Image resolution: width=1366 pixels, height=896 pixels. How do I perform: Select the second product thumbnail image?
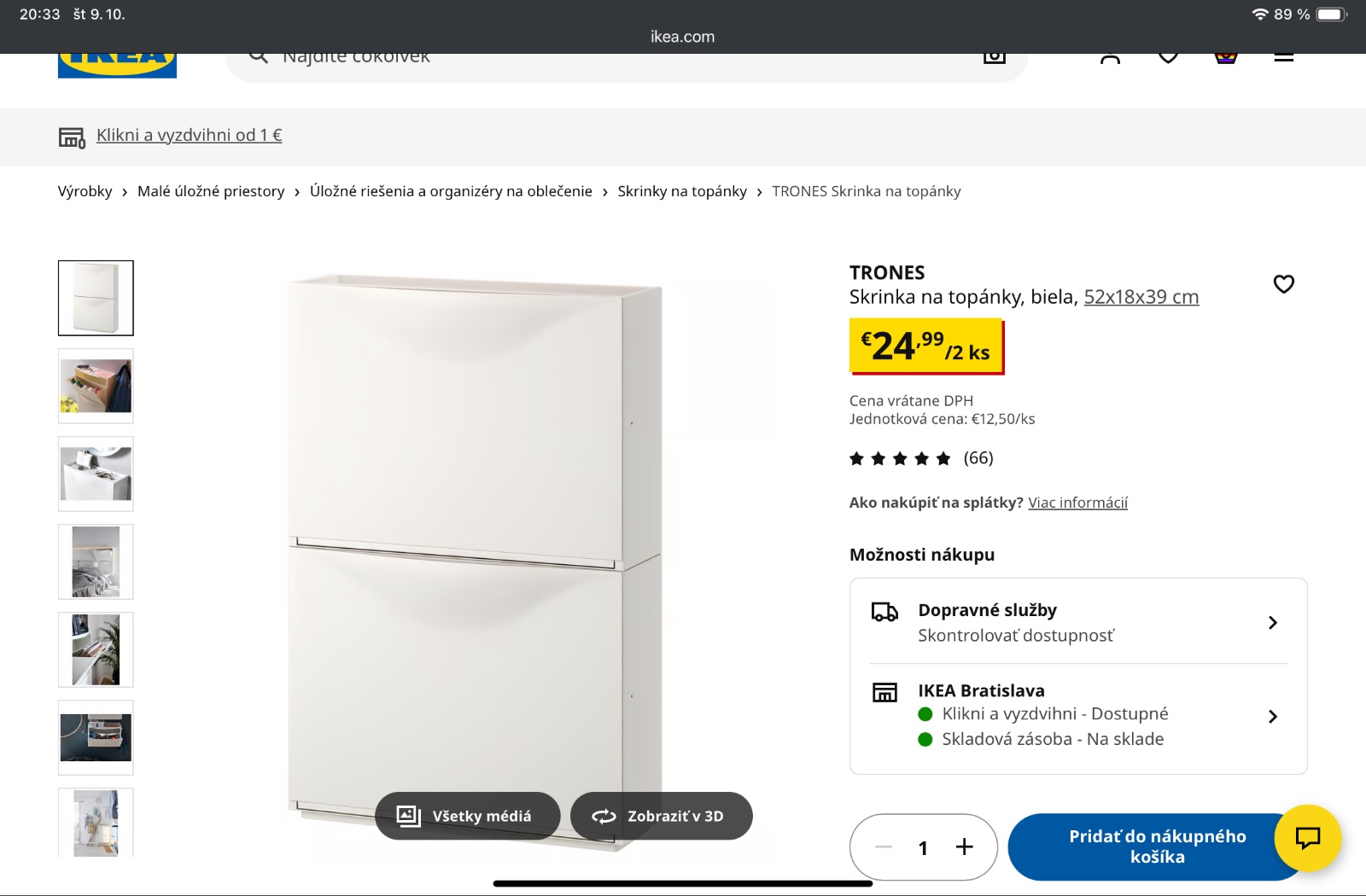(96, 386)
